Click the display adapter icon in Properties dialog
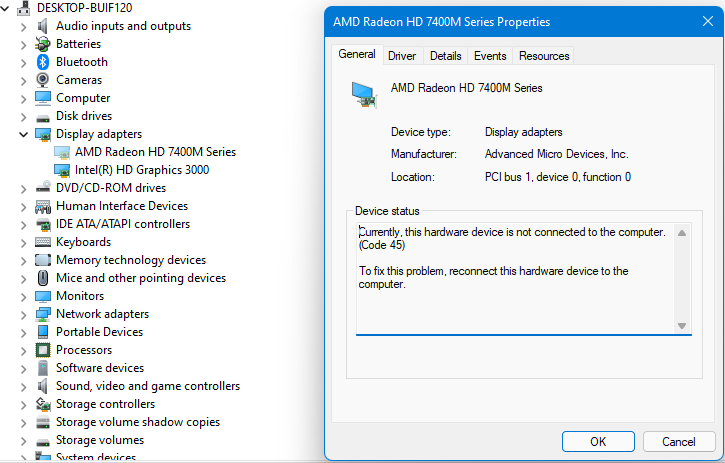This screenshot has width=725, height=463. 364,95
